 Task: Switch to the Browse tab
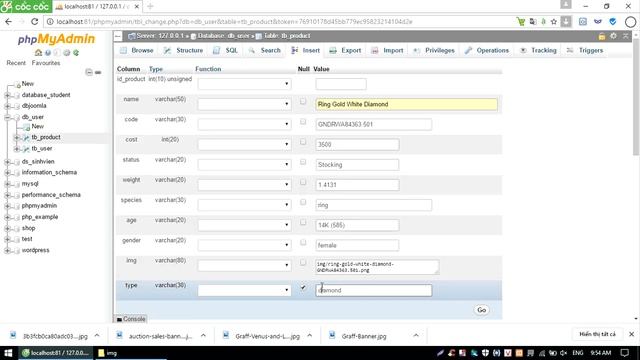[x=137, y=50]
